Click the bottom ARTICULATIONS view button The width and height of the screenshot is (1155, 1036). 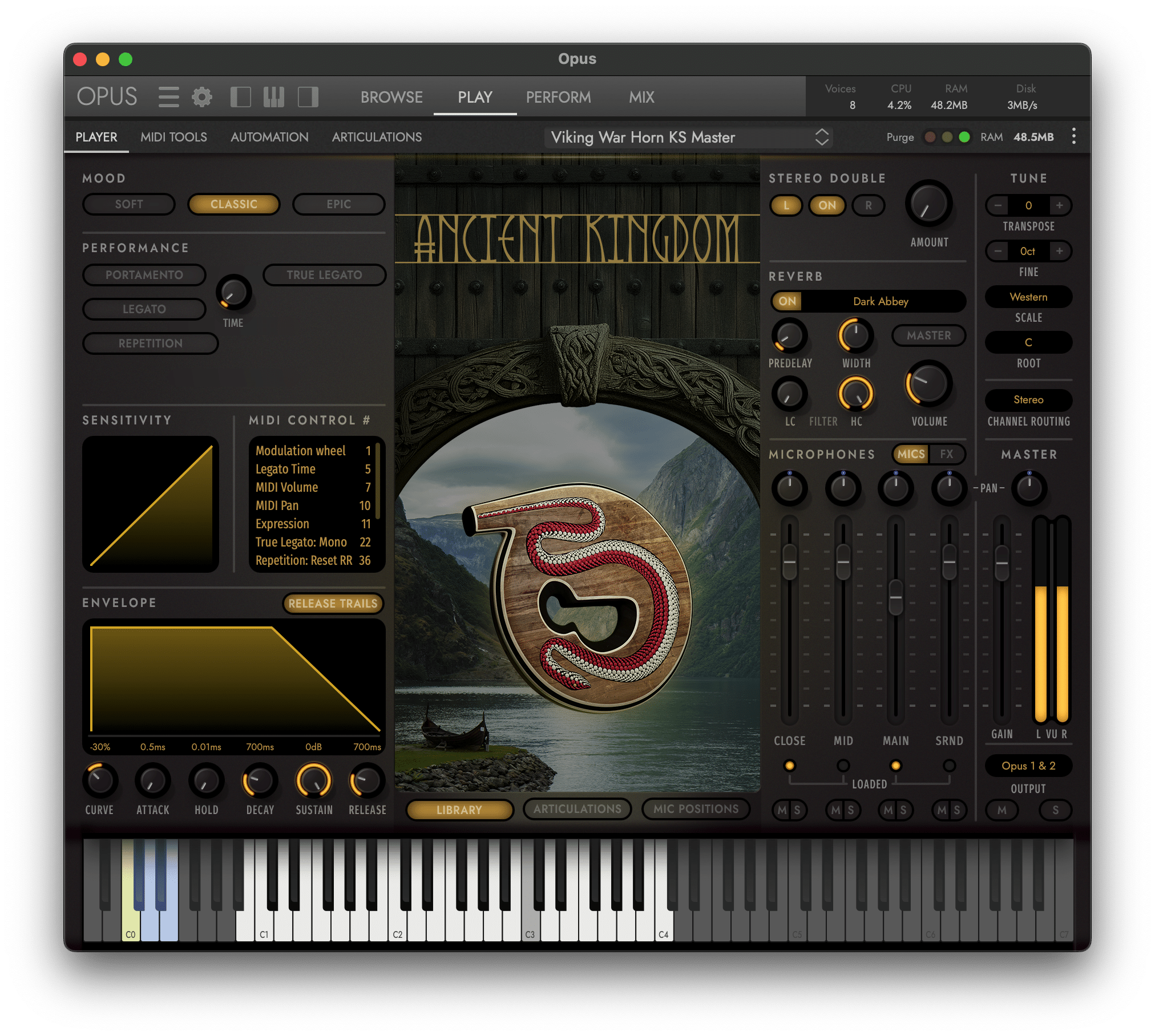(x=577, y=809)
